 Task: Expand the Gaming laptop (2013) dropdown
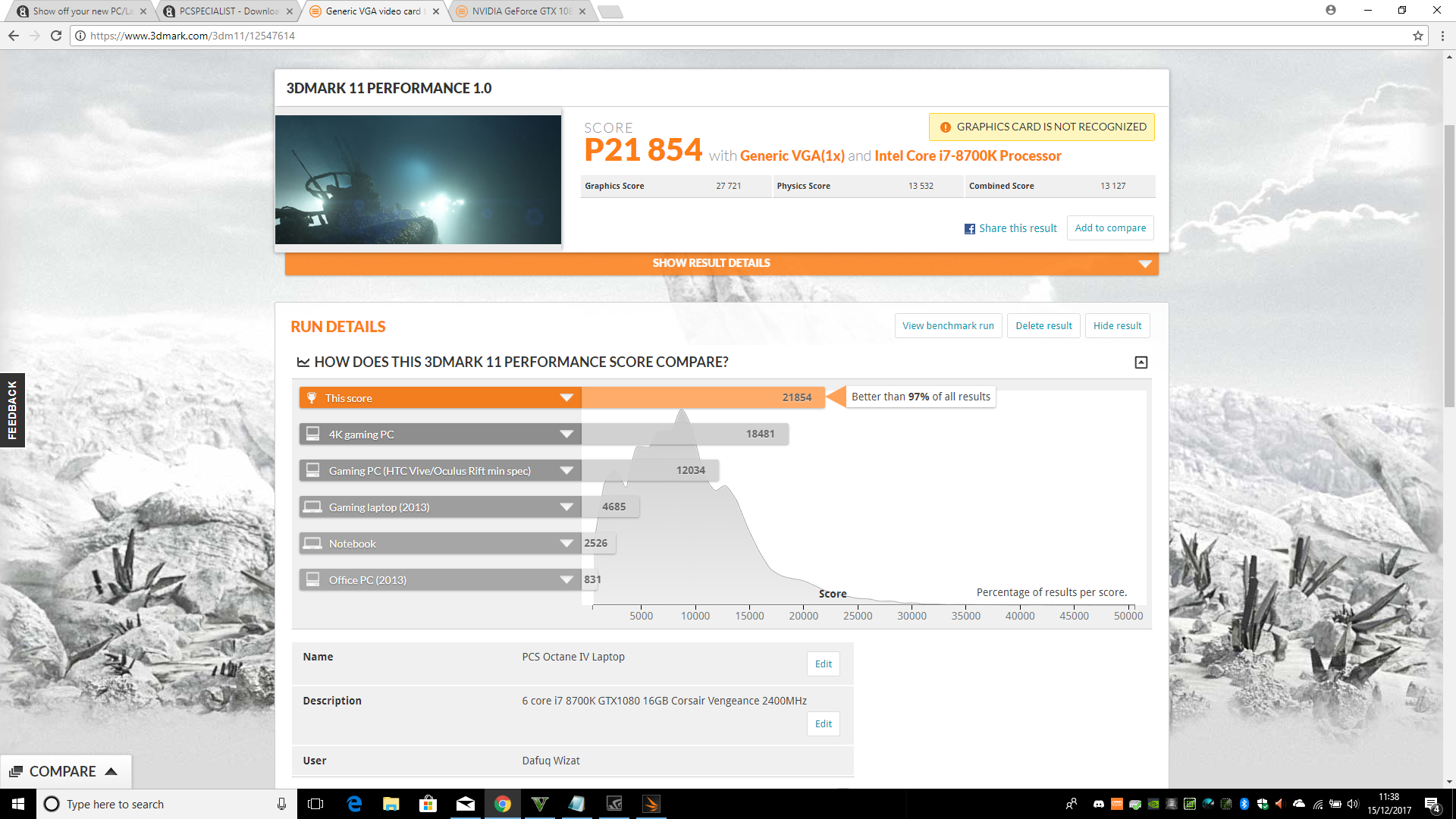(x=566, y=507)
